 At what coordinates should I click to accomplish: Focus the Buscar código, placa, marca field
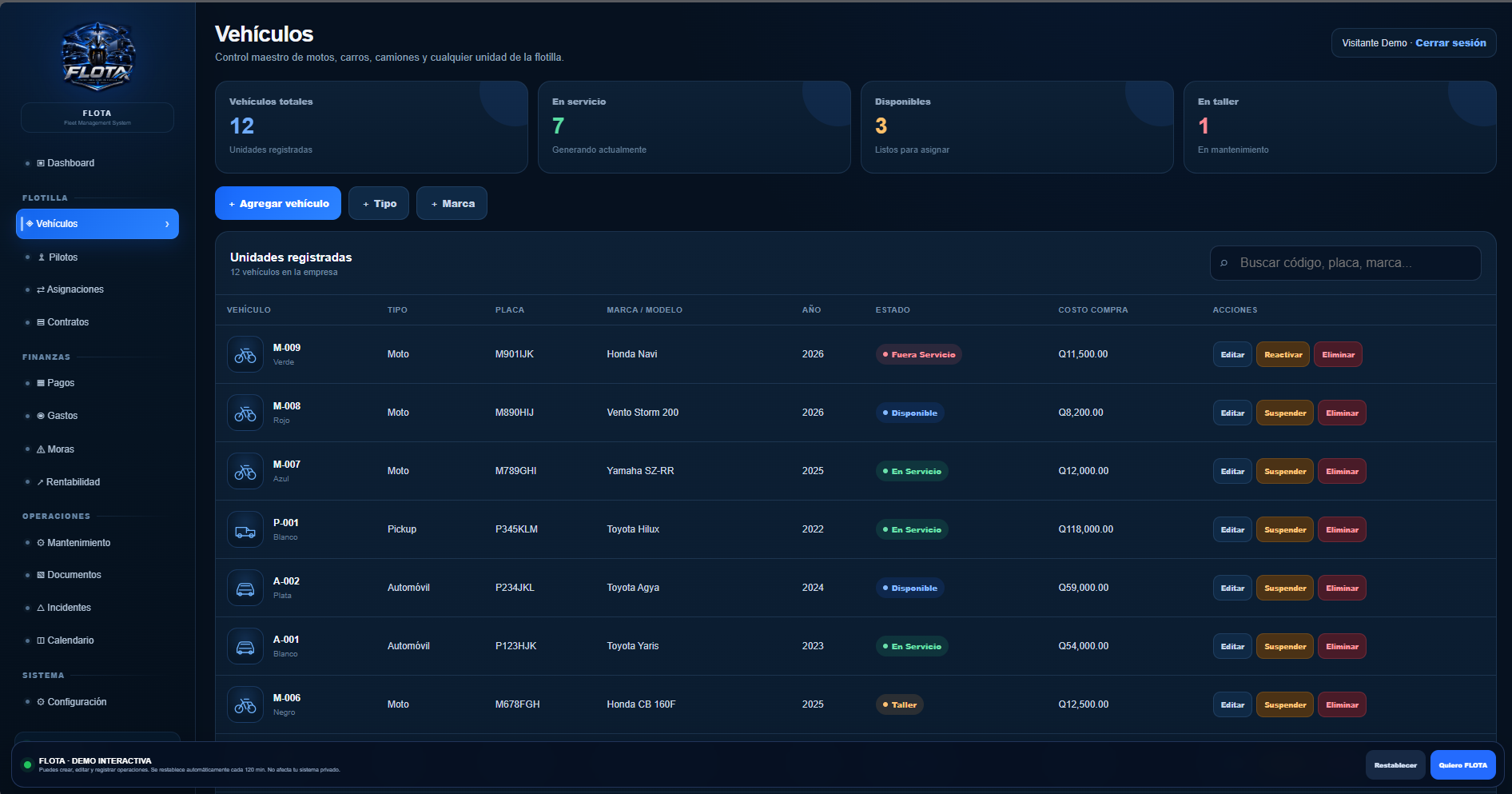pos(1346,263)
